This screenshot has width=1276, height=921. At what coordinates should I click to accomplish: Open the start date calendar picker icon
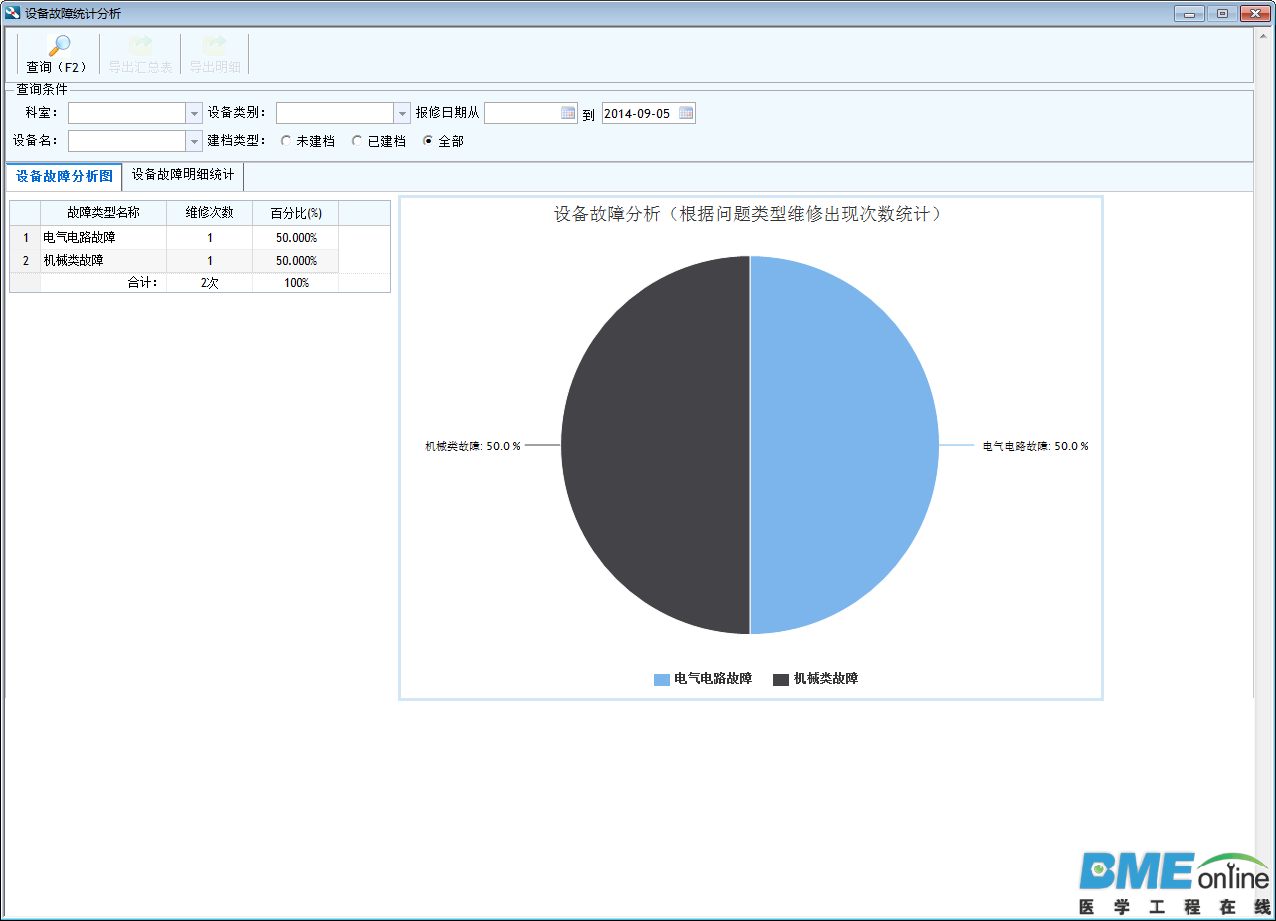pyautogui.click(x=568, y=113)
